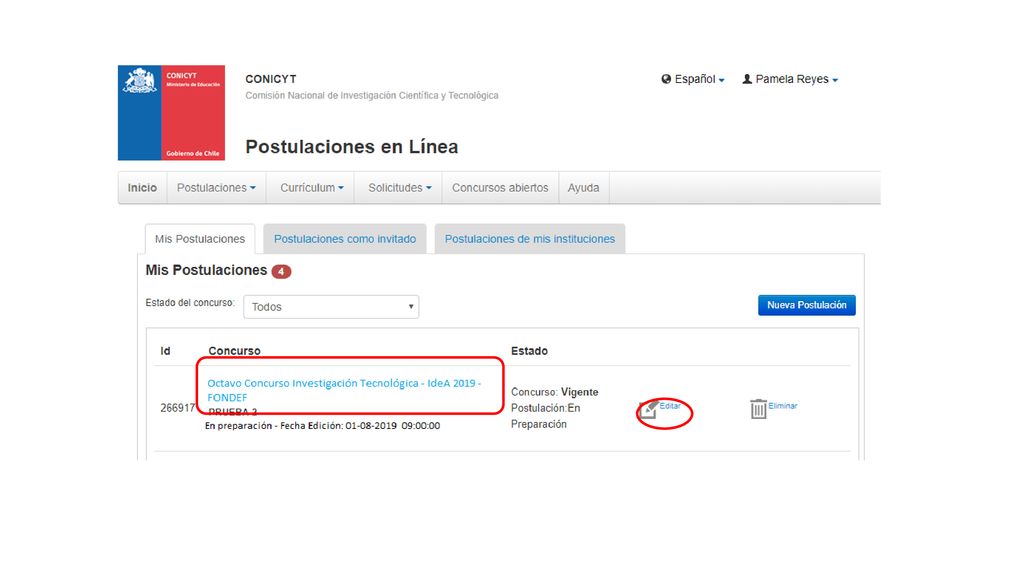Image resolution: width=1024 pixels, height=576 pixels.
Task: Click application id 266917
Action: point(178,408)
